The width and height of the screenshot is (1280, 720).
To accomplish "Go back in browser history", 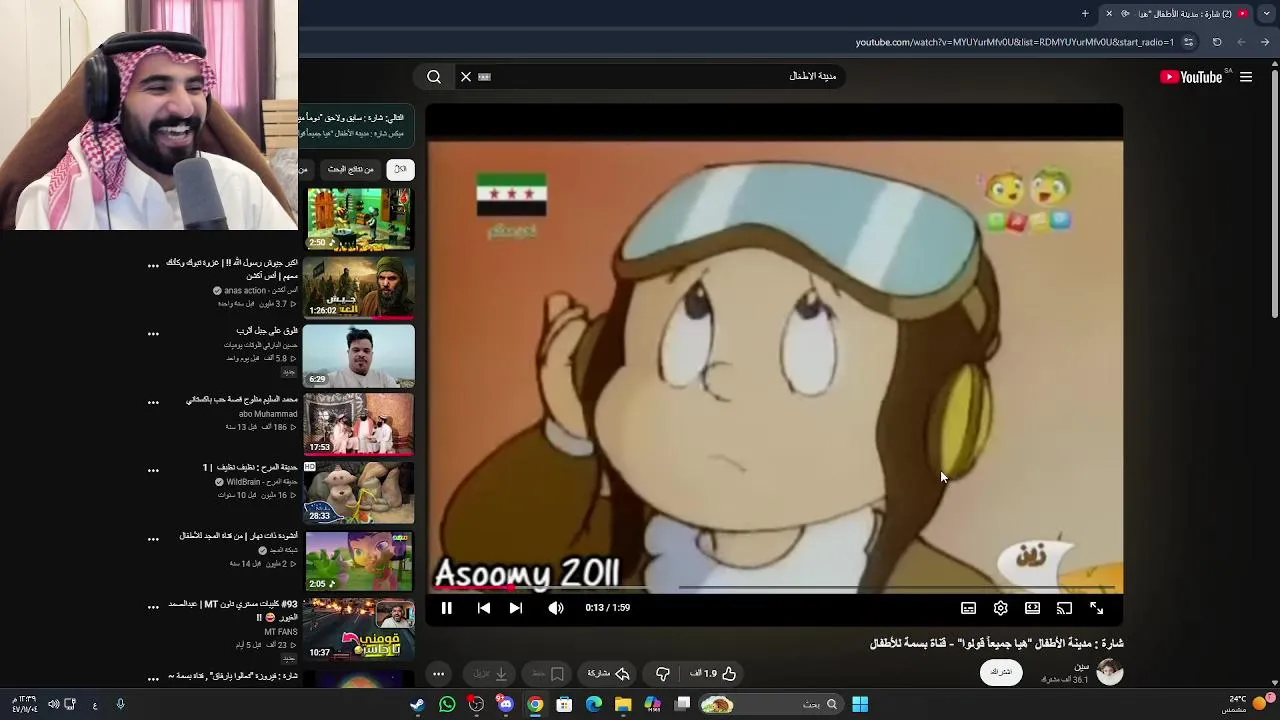I will coord(1265,42).
